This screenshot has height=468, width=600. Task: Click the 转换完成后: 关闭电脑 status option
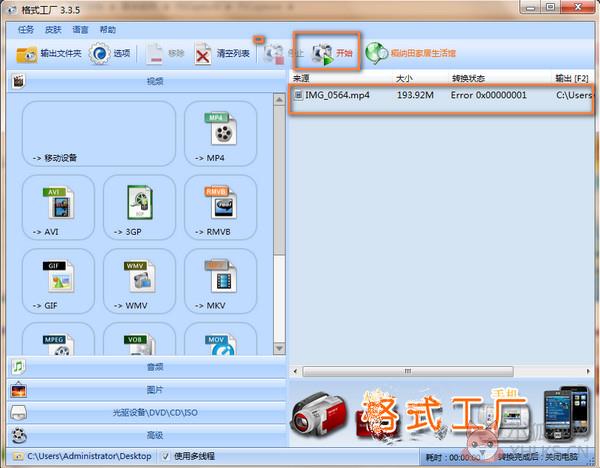tap(538, 457)
